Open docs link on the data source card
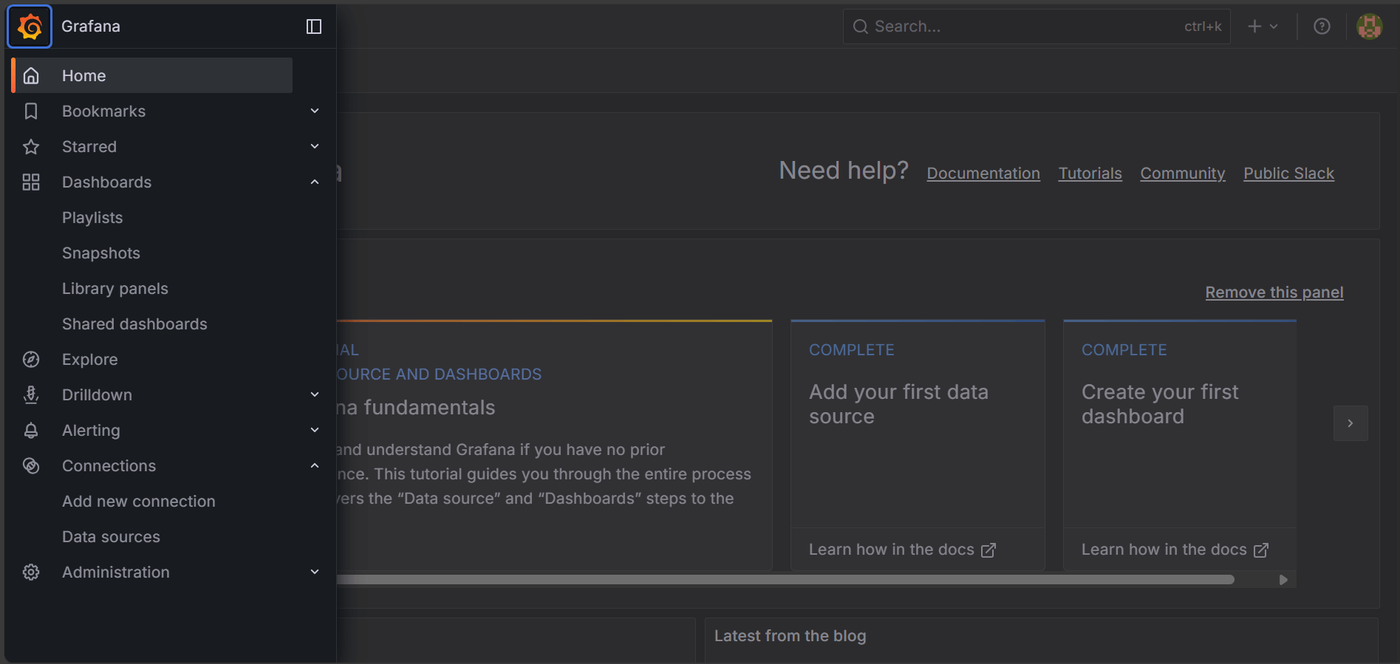This screenshot has width=1400, height=664. [902, 550]
